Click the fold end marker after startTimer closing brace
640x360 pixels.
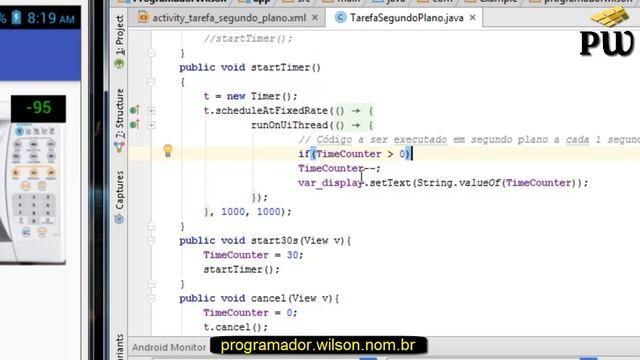coord(151,227)
